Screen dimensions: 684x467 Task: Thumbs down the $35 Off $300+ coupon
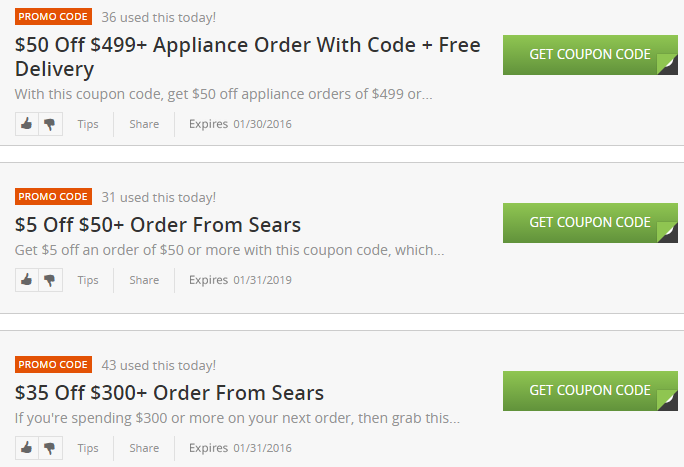point(50,448)
